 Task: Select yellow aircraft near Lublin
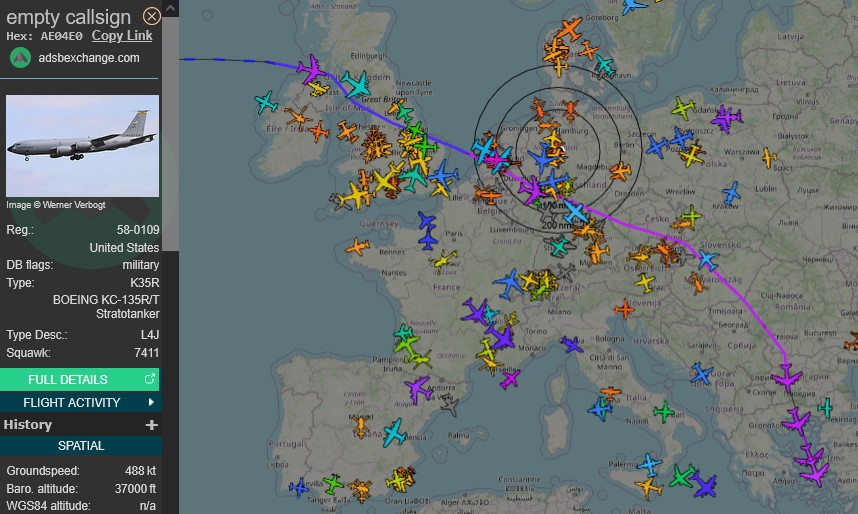click(x=768, y=158)
